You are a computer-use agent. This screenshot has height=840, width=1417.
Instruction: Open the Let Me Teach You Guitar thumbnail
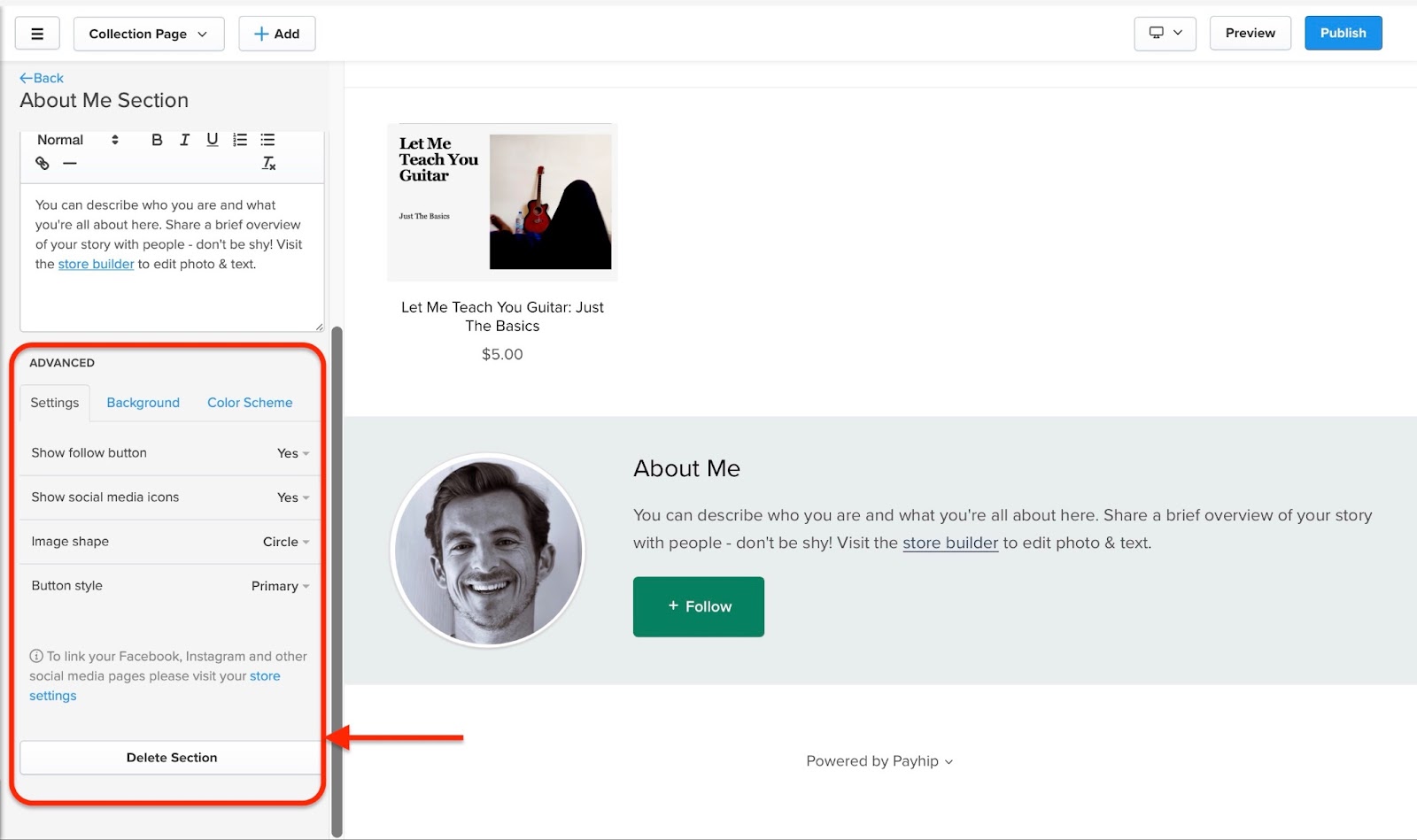click(502, 202)
